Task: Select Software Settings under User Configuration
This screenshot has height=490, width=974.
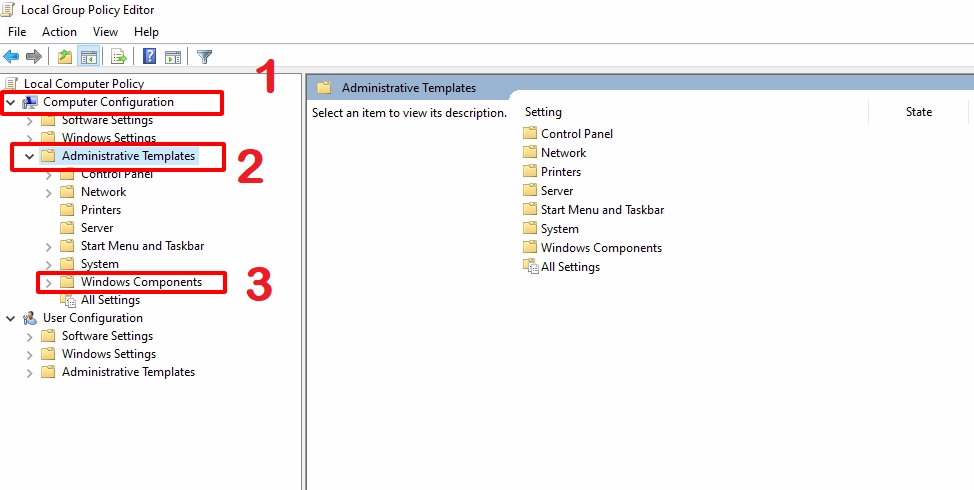Action: click(107, 336)
